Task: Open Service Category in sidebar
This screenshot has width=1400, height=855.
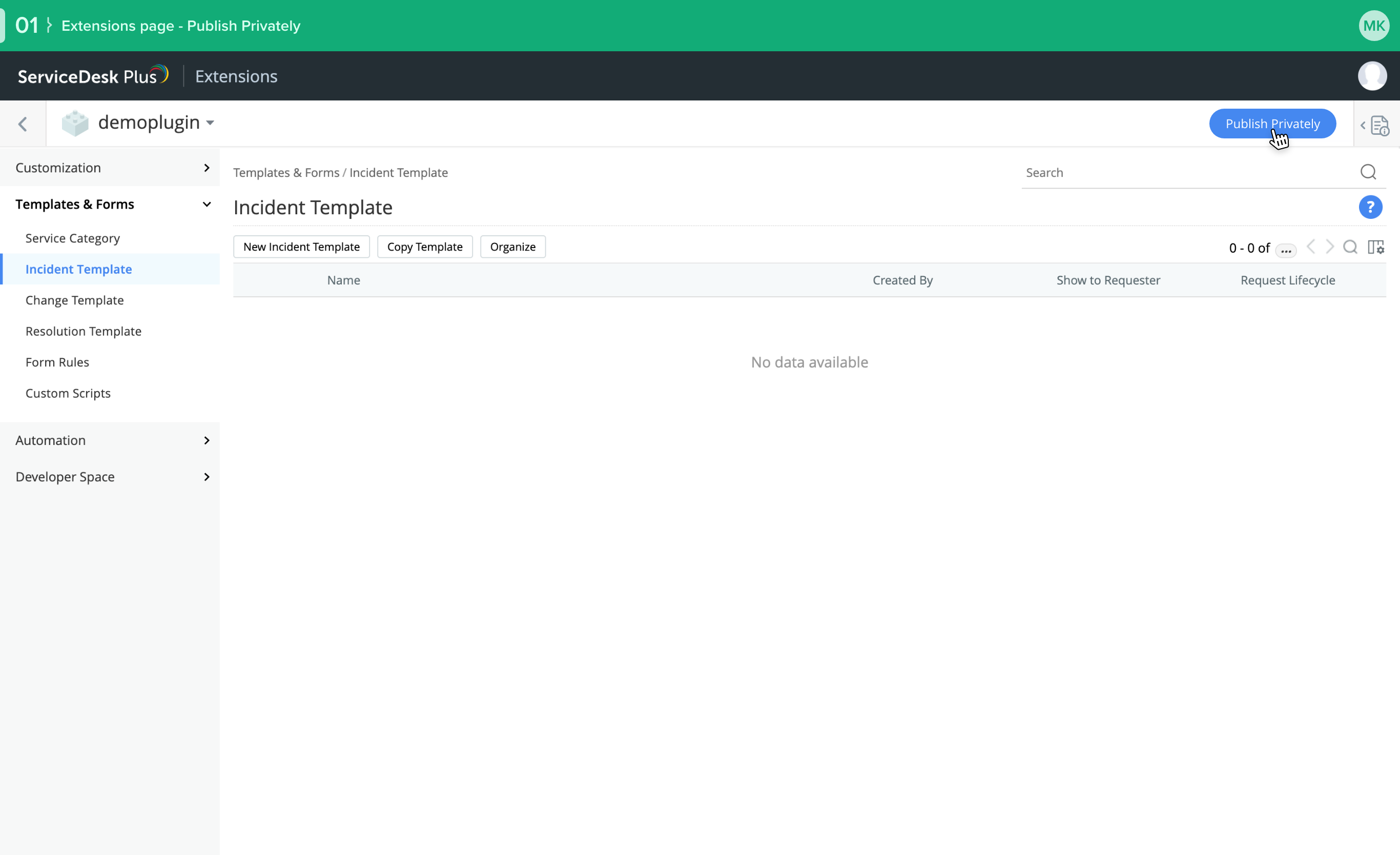Action: 73,238
